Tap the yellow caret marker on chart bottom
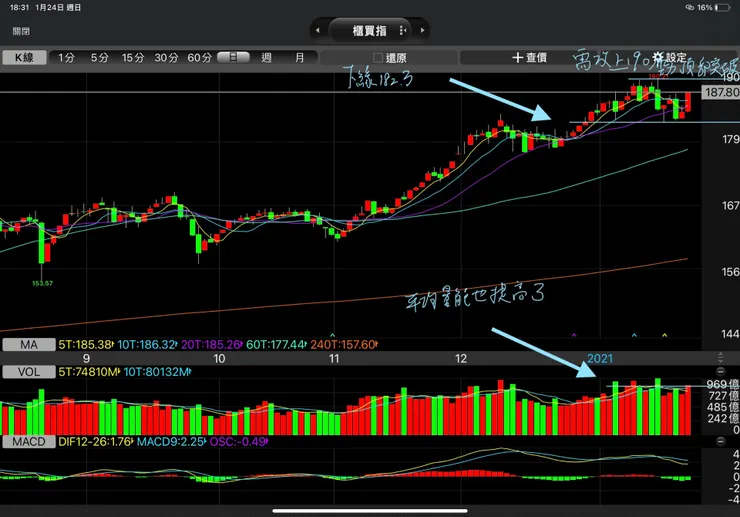This screenshot has height=517, width=740. [664, 335]
